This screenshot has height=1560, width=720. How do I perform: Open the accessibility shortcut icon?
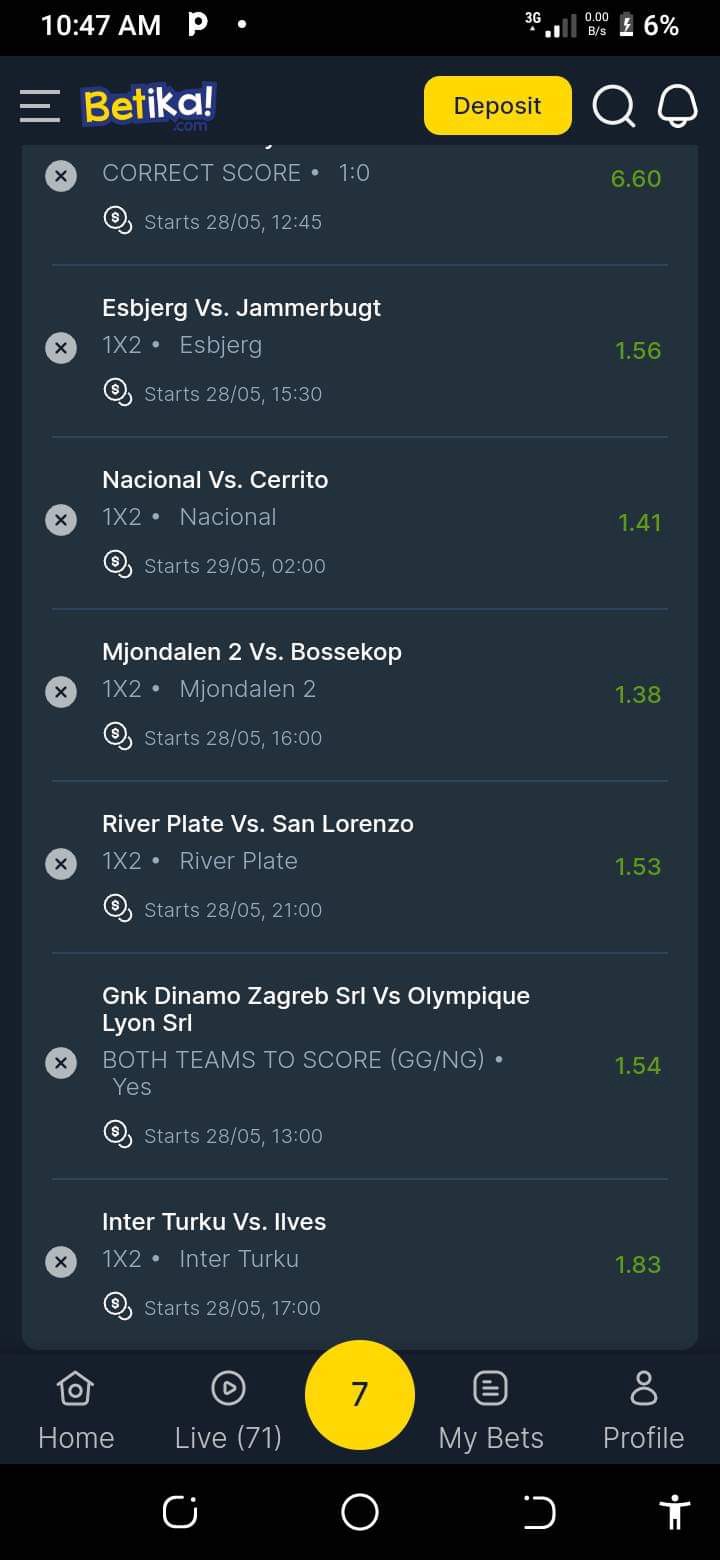[675, 1512]
